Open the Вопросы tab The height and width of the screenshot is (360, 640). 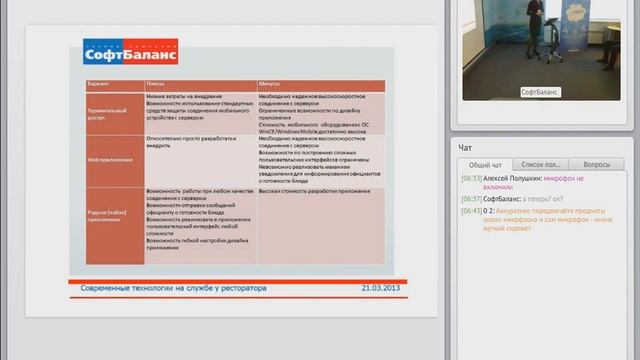[596, 164]
